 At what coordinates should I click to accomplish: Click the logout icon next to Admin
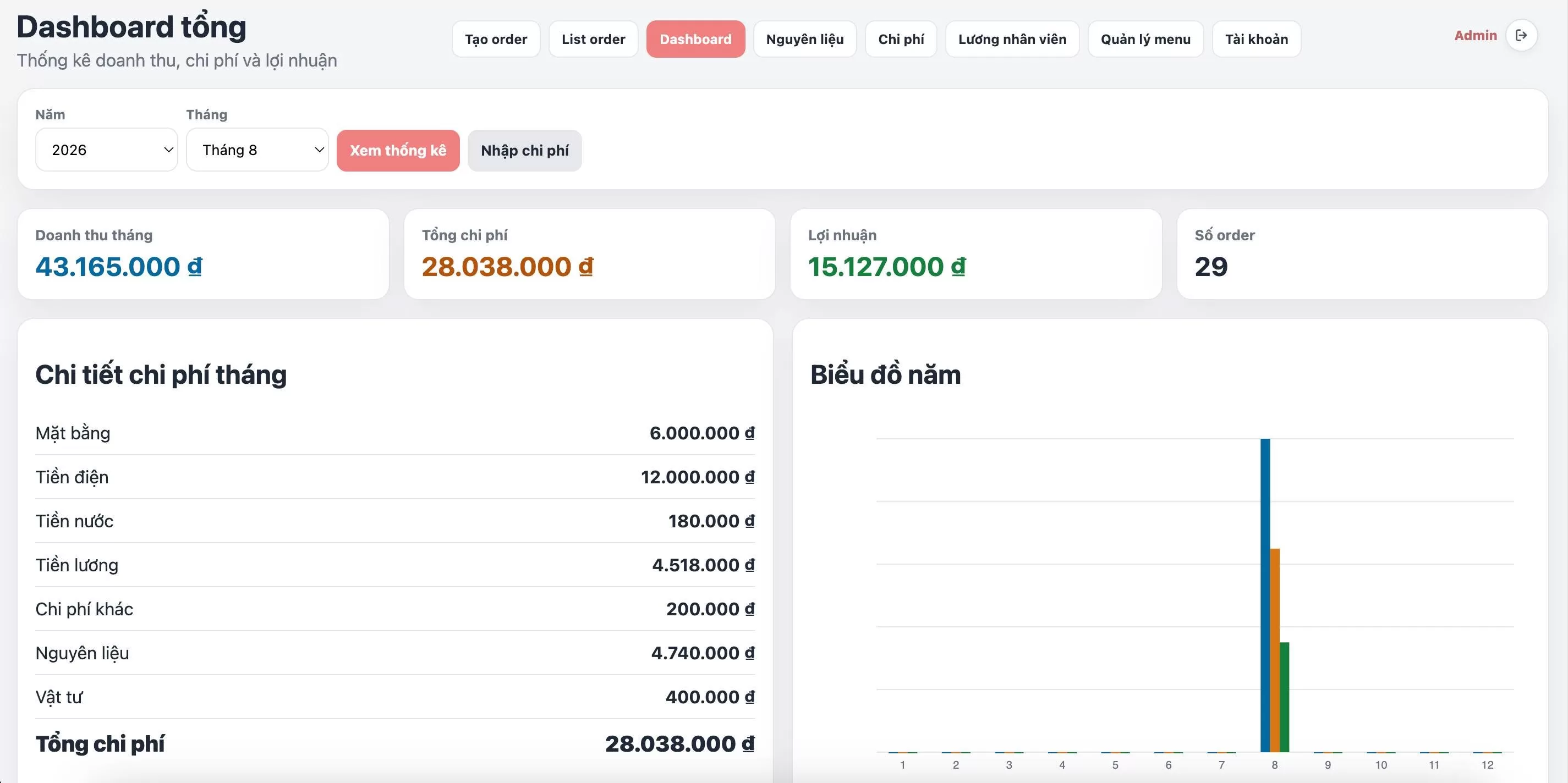tap(1521, 36)
